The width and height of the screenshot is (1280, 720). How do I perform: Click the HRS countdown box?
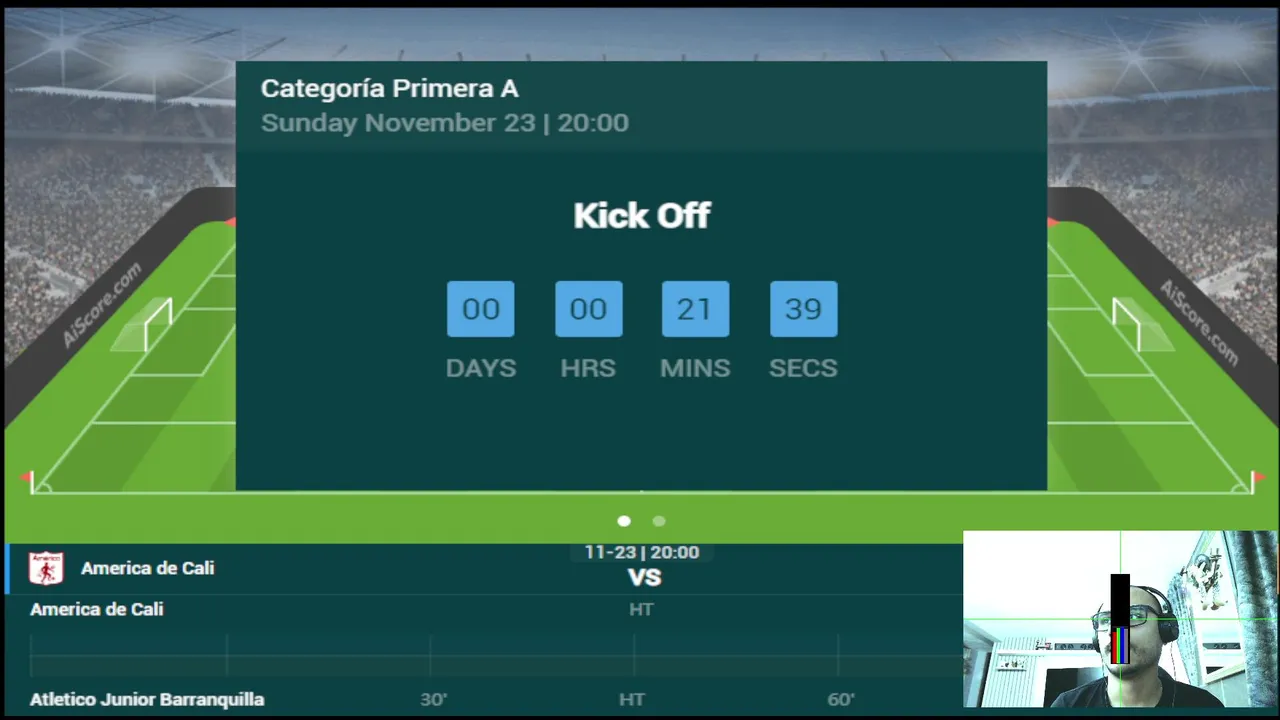588,309
